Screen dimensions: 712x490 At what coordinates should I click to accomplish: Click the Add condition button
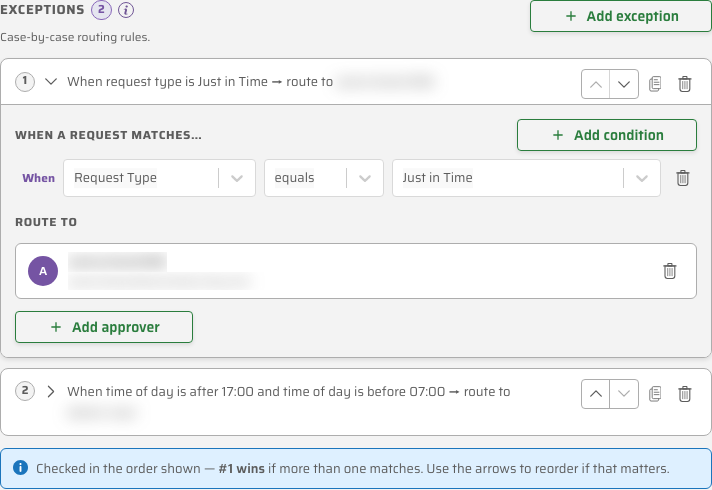point(607,135)
